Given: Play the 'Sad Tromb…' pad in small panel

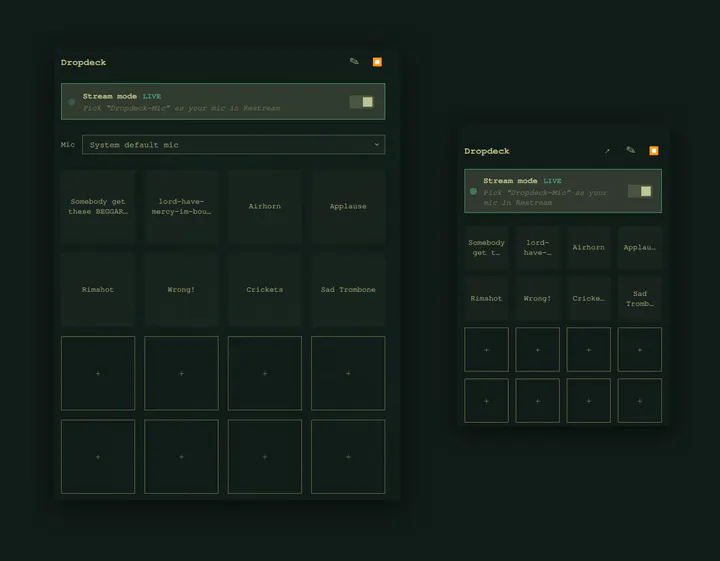Looking at the screenshot, I should (x=640, y=298).
